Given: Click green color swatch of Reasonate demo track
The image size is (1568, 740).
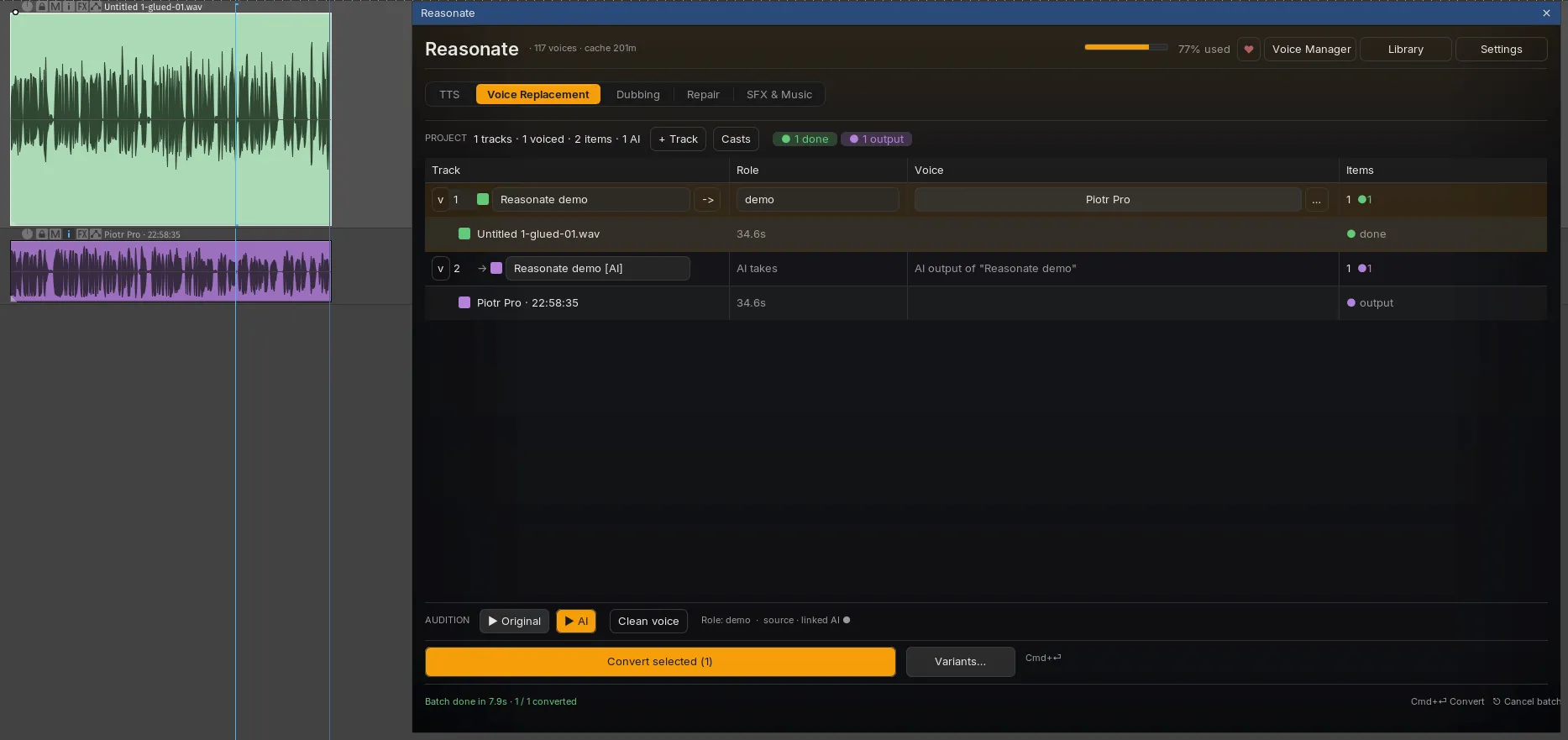Looking at the screenshot, I should coord(483,199).
